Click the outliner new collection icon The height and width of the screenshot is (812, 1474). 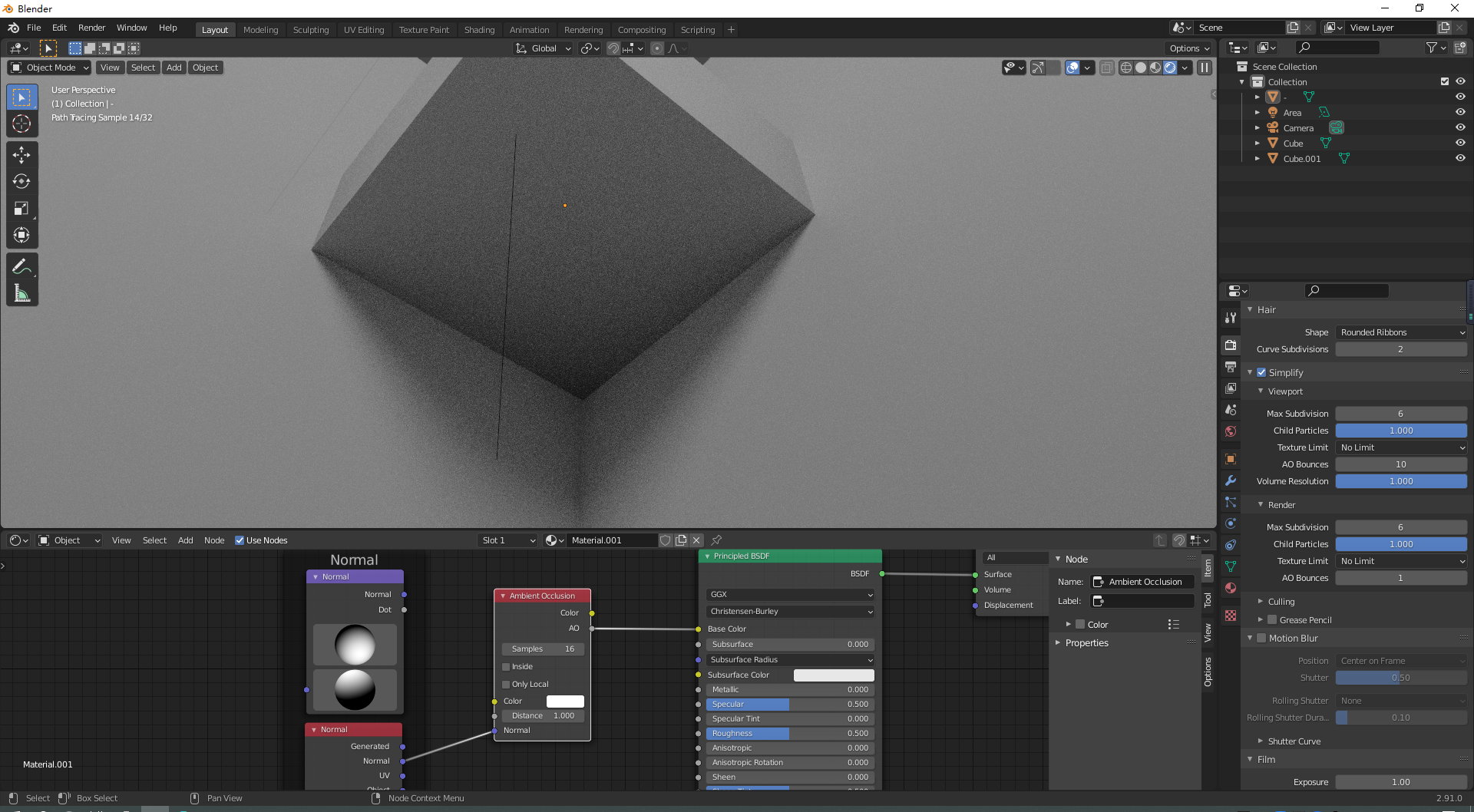click(x=1460, y=48)
